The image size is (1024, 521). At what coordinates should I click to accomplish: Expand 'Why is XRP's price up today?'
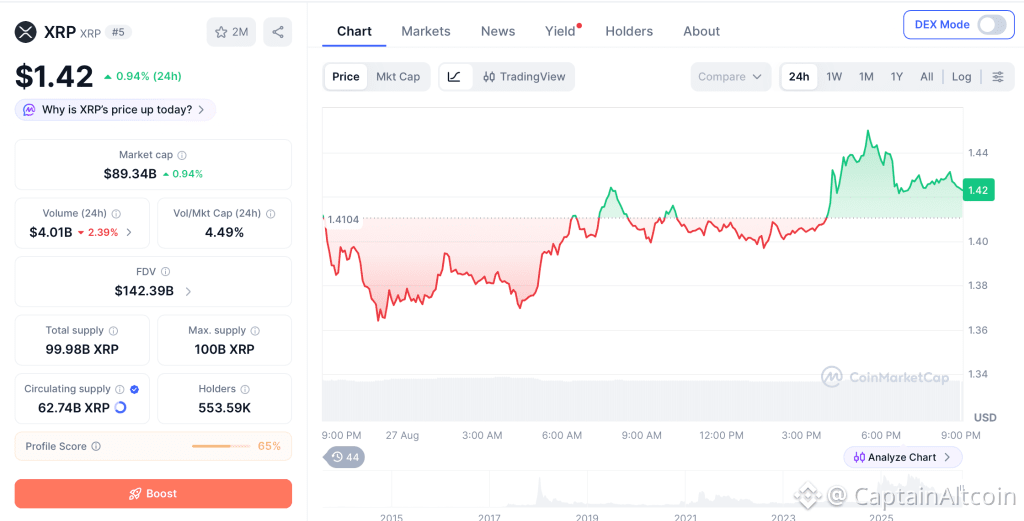pos(116,110)
